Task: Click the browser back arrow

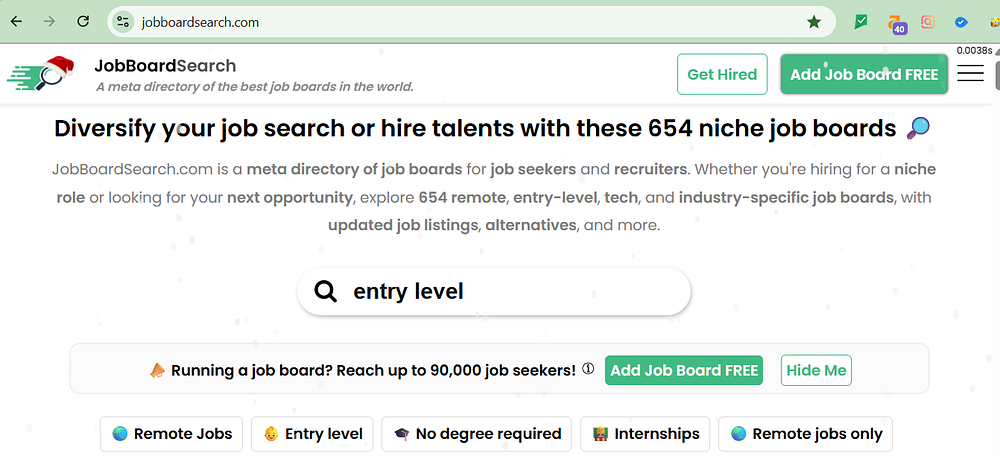Action: pyautogui.click(x=16, y=21)
